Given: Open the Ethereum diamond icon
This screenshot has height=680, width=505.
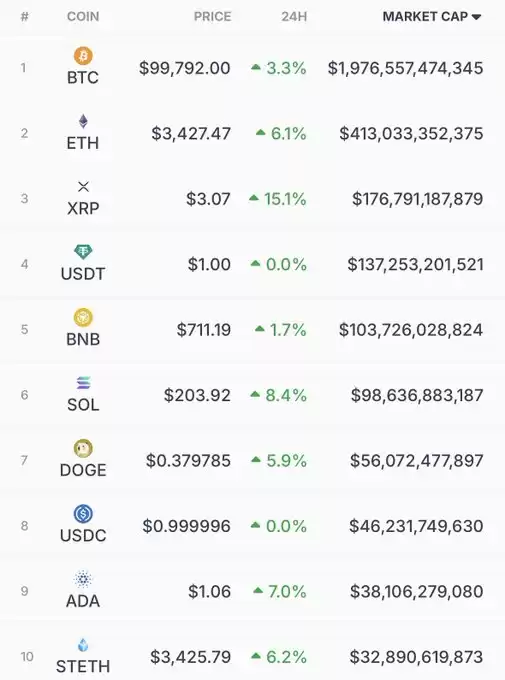Looking at the screenshot, I should (x=83, y=121).
